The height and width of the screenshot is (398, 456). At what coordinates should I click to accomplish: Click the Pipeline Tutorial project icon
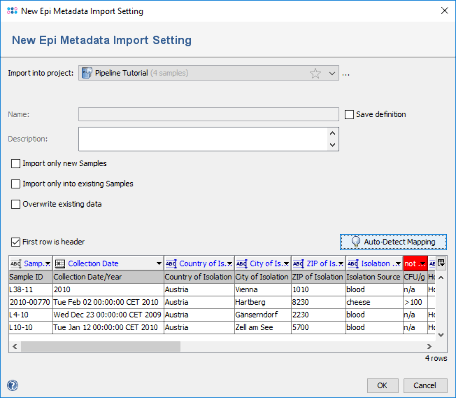87,73
